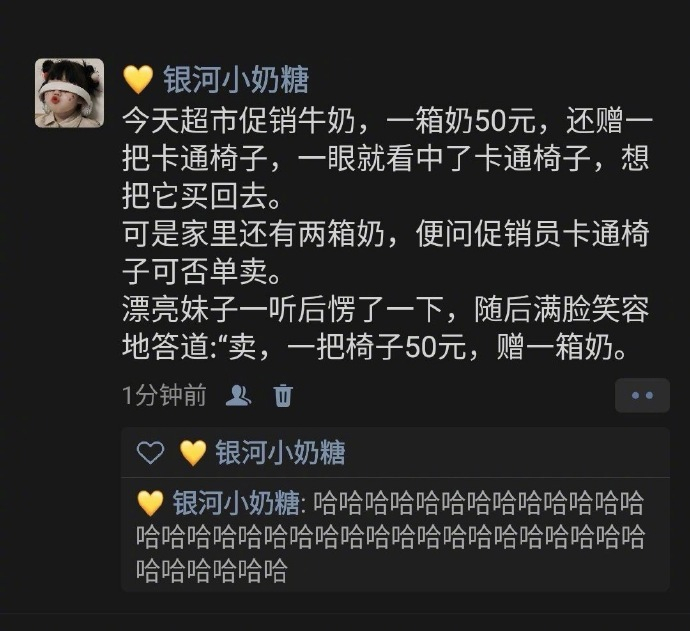Open the poster's profile avatar picture
Viewport: 690px width, 631px height.
[70, 93]
